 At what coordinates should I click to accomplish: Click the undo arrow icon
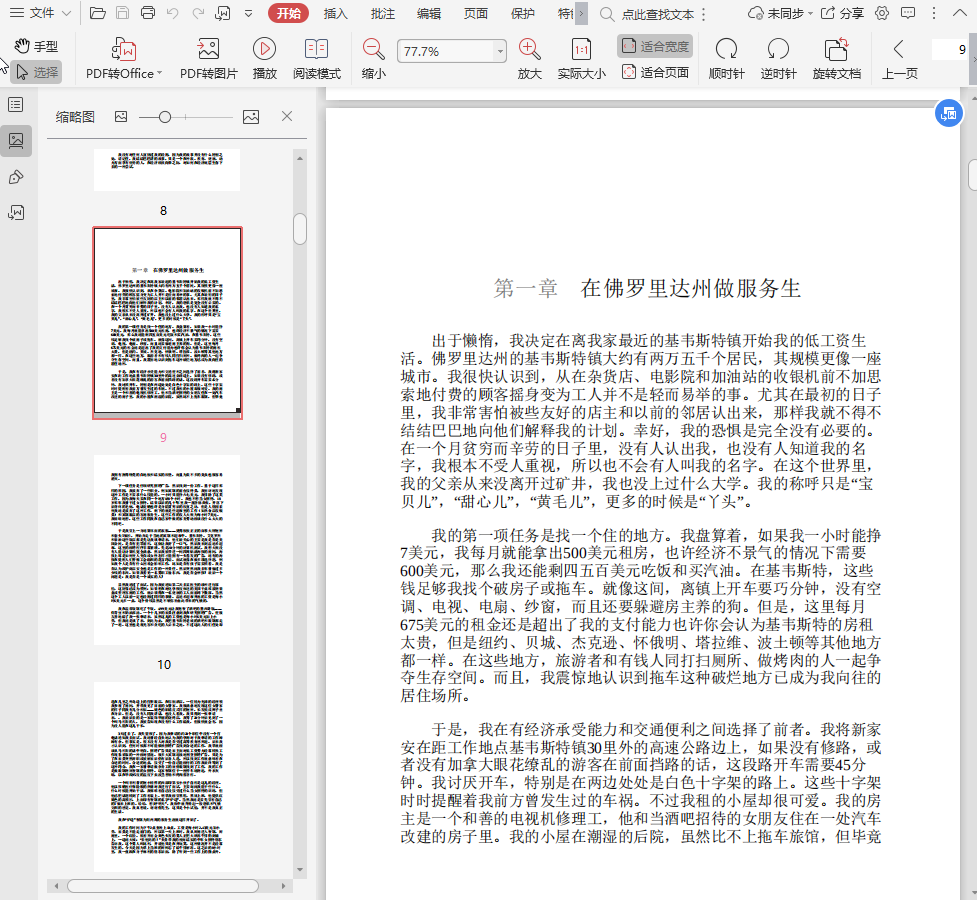click(173, 13)
